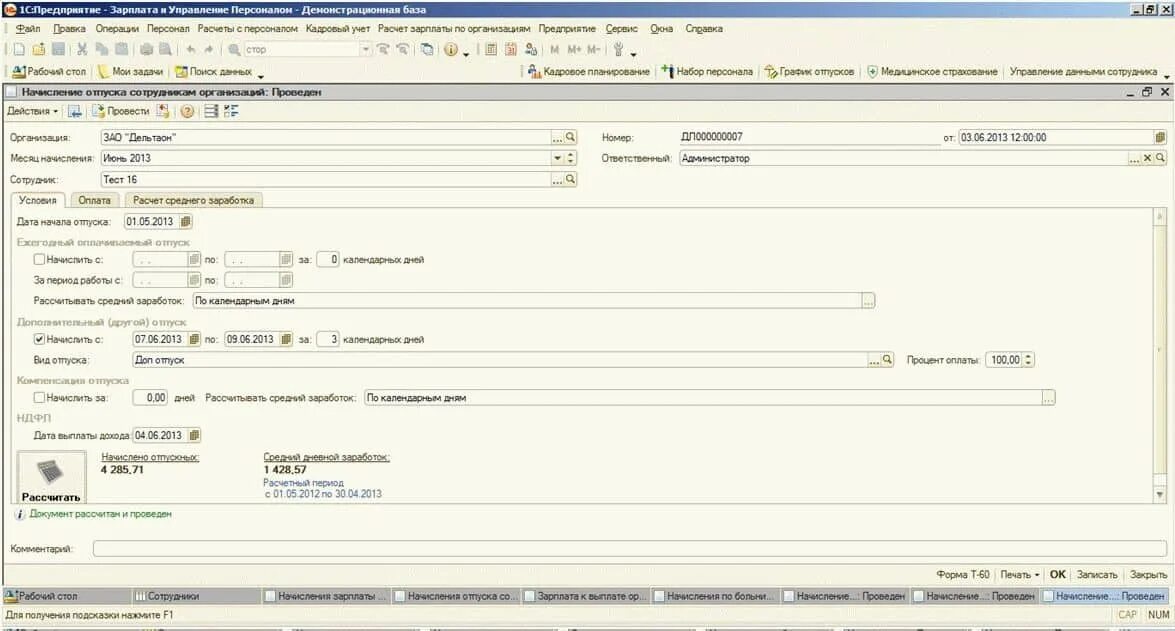Click the reread arrow icon next to Действия
The height and width of the screenshot is (631, 1175).
(x=75, y=111)
